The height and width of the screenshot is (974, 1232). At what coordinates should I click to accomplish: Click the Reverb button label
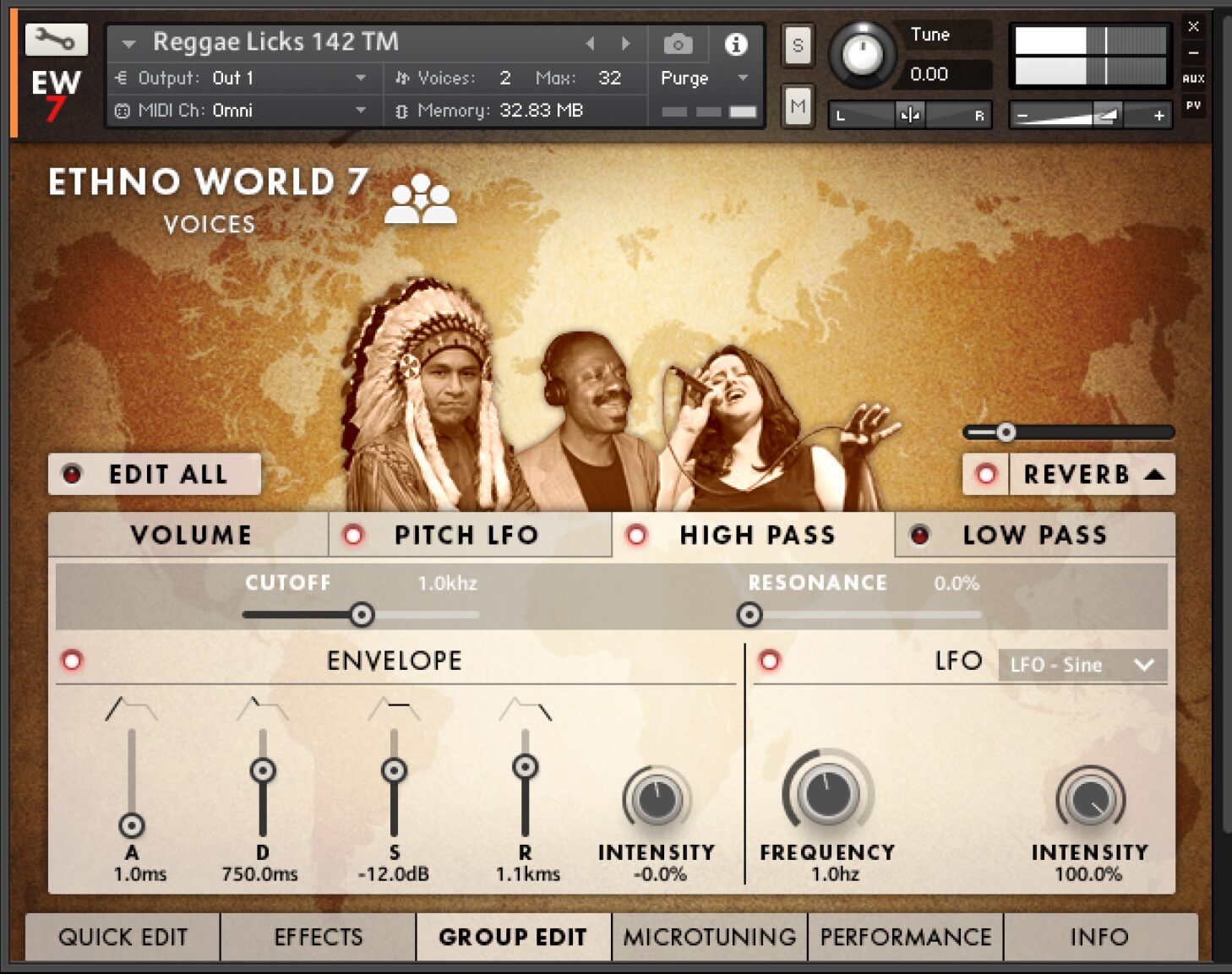(1077, 474)
